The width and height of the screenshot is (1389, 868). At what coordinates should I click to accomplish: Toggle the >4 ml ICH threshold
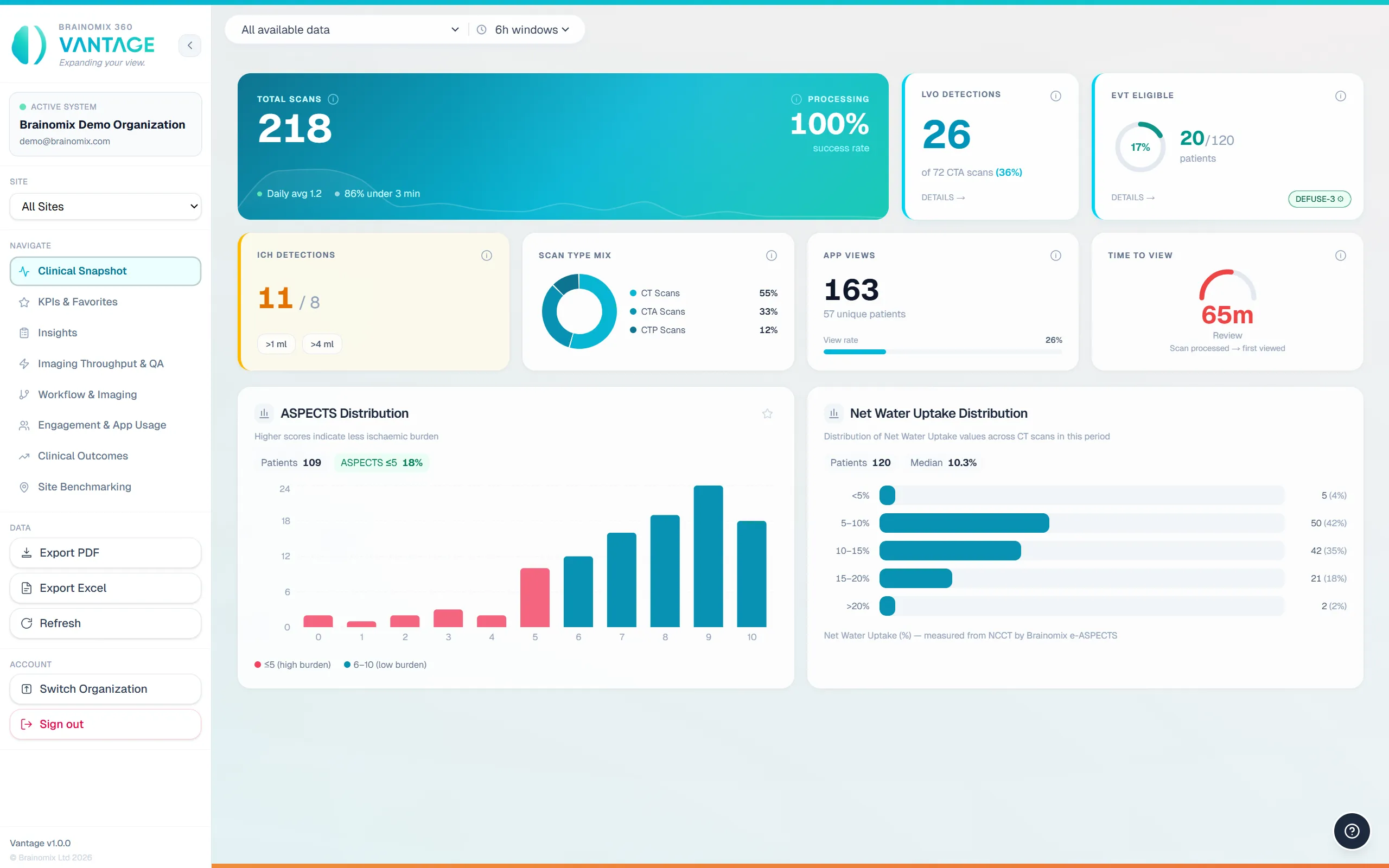click(x=322, y=344)
